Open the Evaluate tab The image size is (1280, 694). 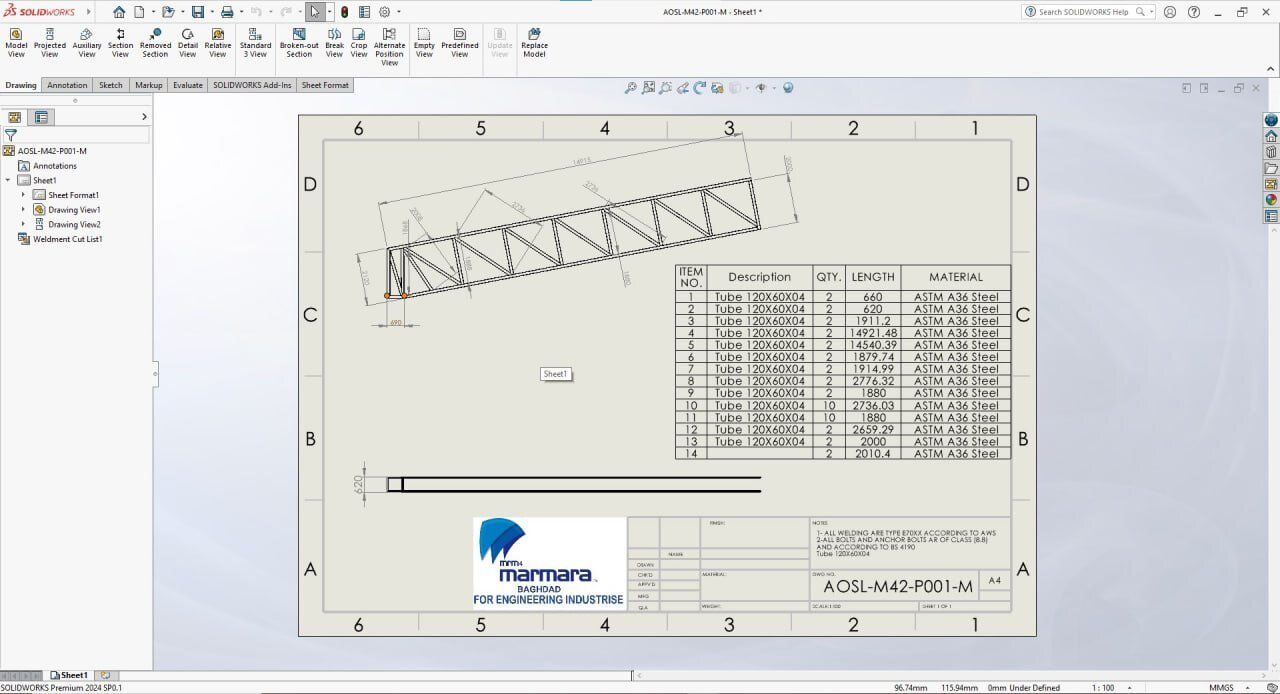(188, 85)
